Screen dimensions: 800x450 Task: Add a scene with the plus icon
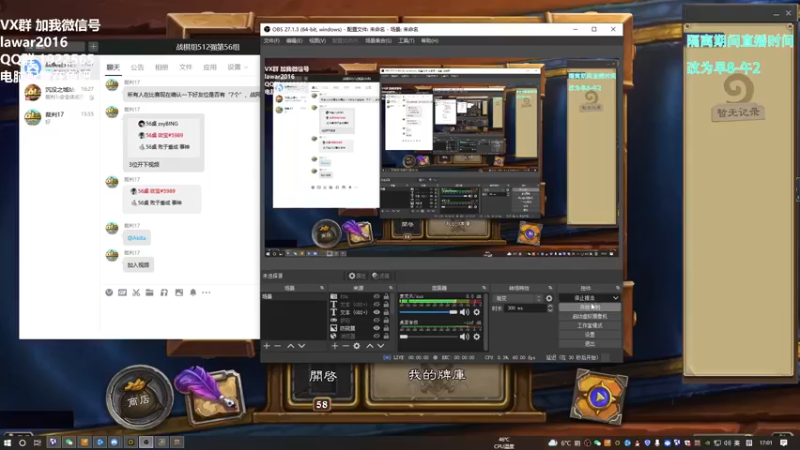pyautogui.click(x=266, y=346)
